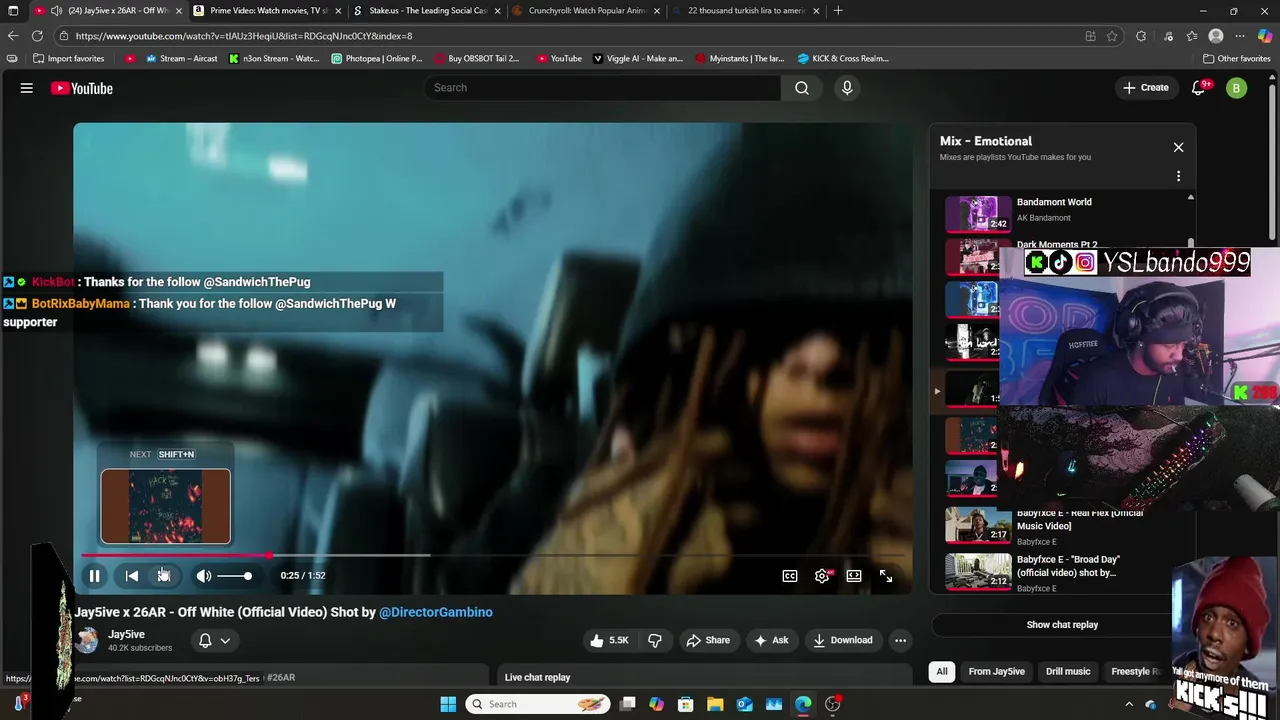Open browser settings and more menu
Screen dimensions: 1280x720
tap(1240, 36)
